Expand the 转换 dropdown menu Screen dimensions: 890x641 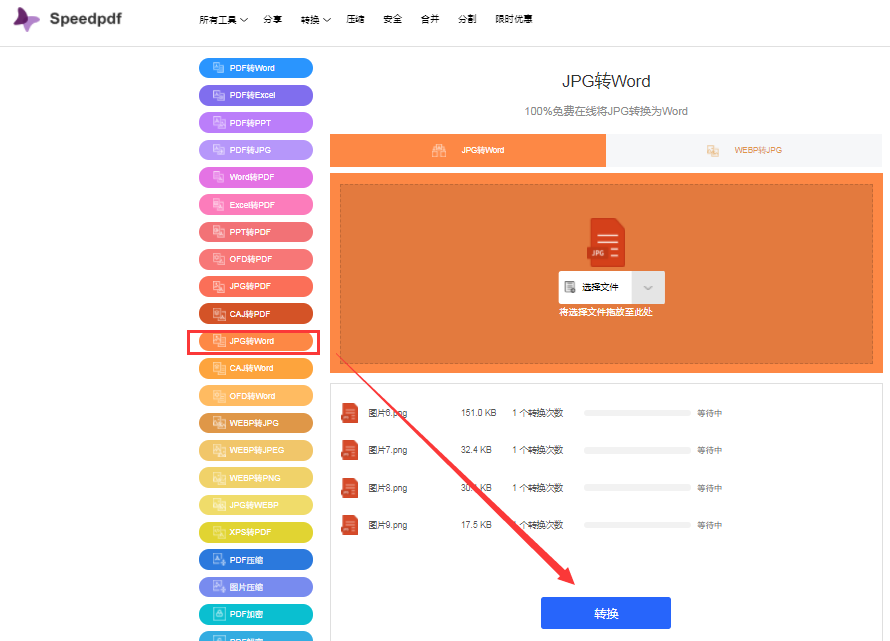coord(316,20)
